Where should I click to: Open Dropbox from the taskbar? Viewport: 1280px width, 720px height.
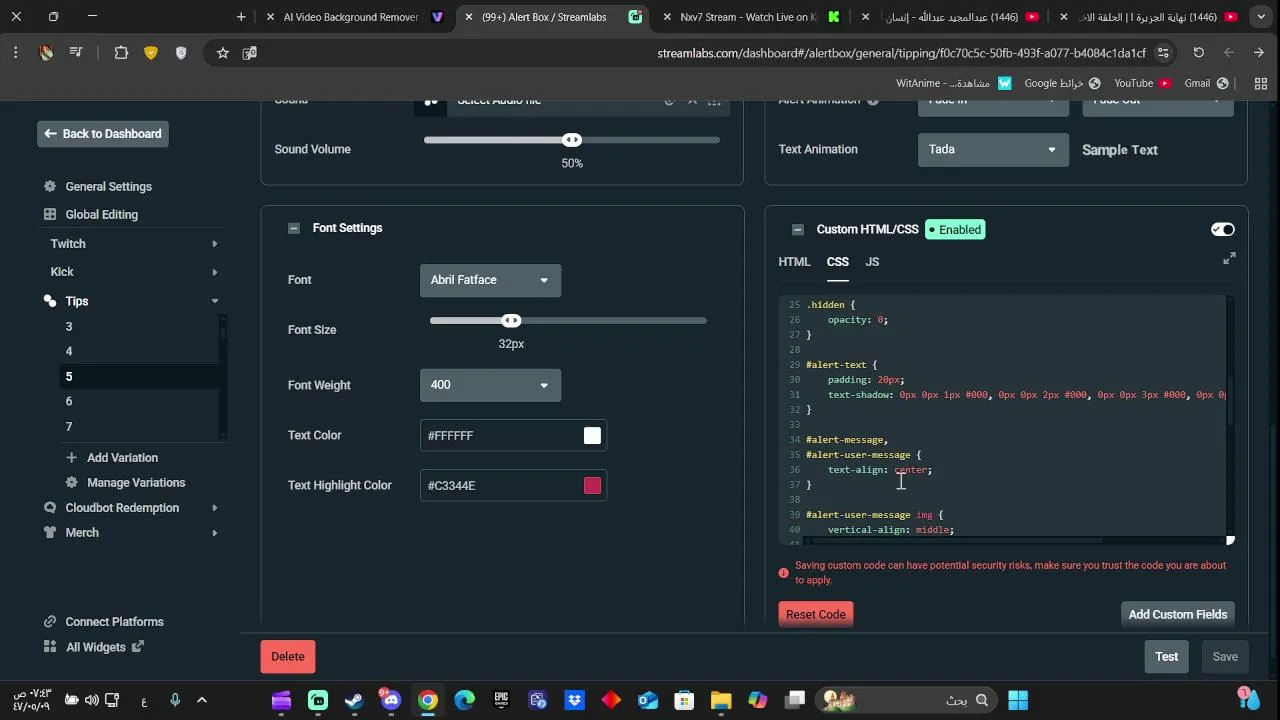pyautogui.click(x=575, y=700)
